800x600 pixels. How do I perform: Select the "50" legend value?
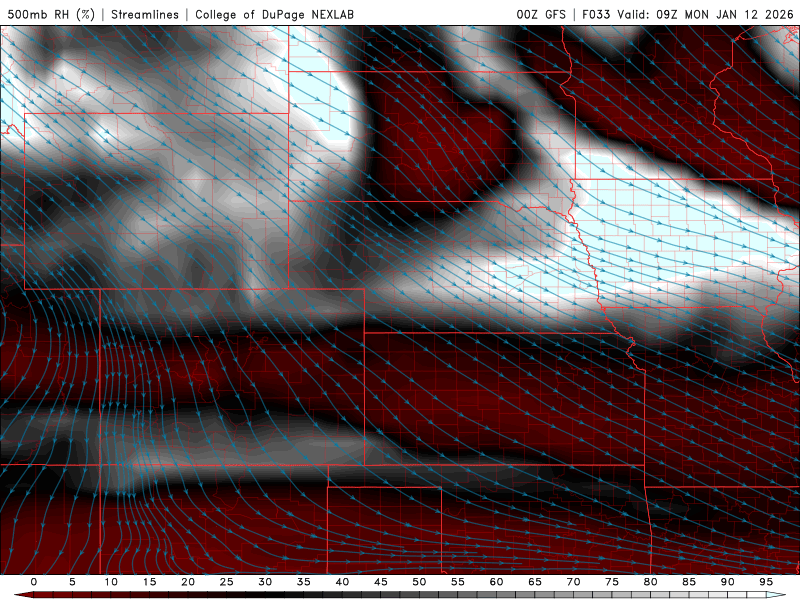coord(419,582)
